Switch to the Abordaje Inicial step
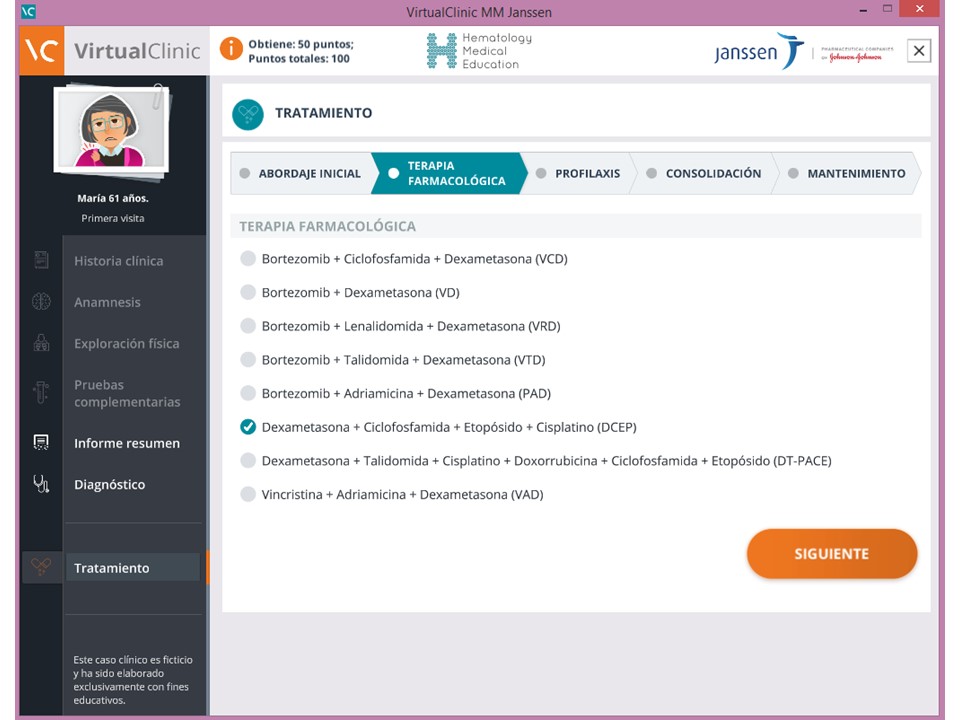960x720 pixels. pos(301,173)
